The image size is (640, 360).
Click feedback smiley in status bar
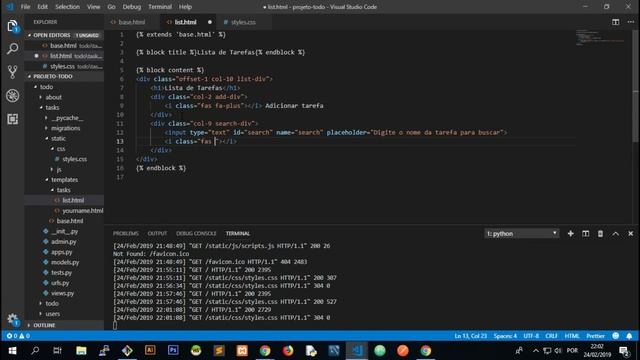pos(616,336)
